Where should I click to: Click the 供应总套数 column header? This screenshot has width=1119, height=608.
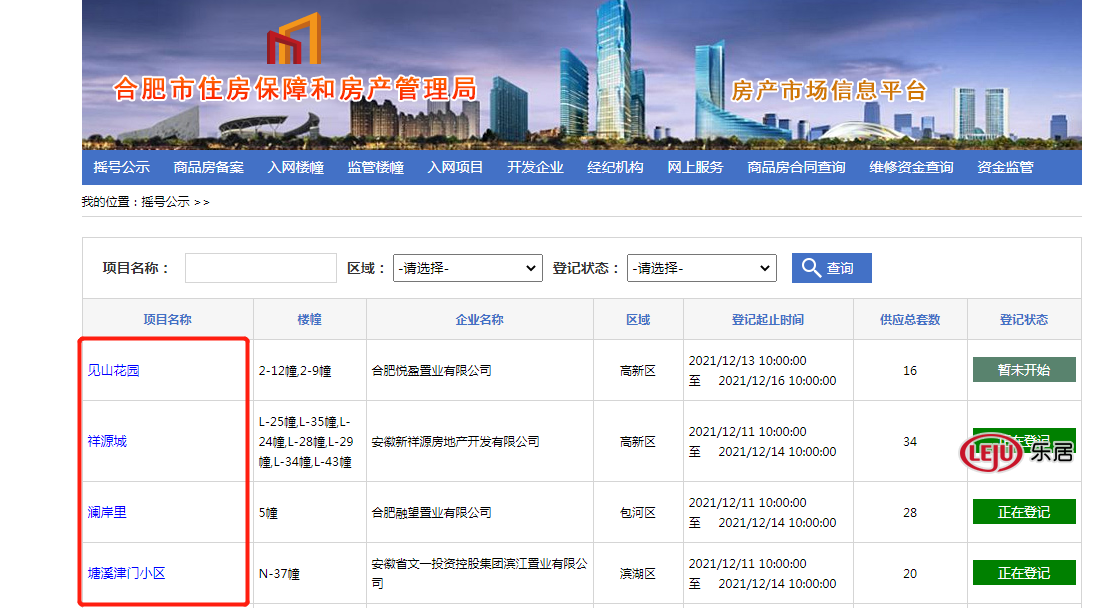point(910,320)
